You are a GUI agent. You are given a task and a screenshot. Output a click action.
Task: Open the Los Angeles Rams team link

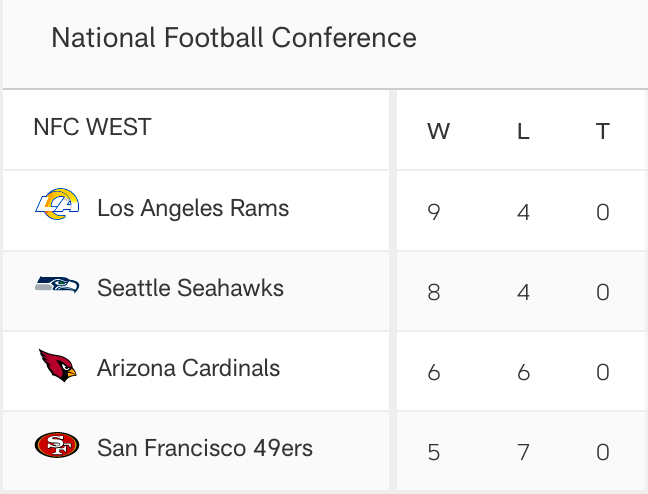(193, 208)
